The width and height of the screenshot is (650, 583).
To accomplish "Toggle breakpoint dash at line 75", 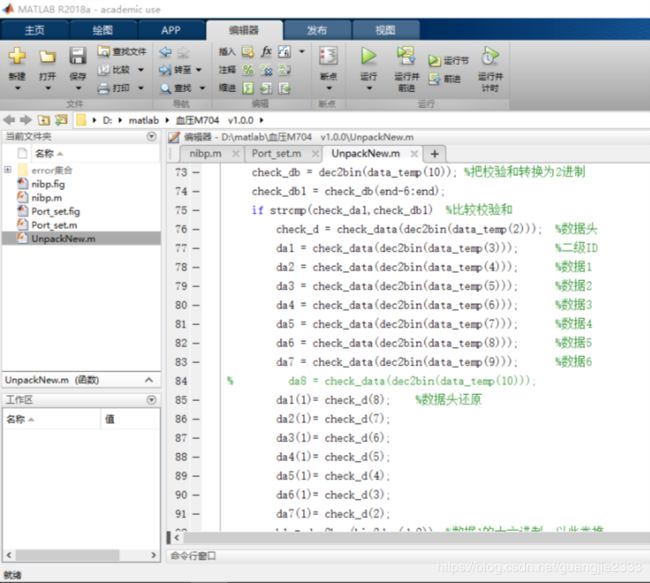I will 196,210.
